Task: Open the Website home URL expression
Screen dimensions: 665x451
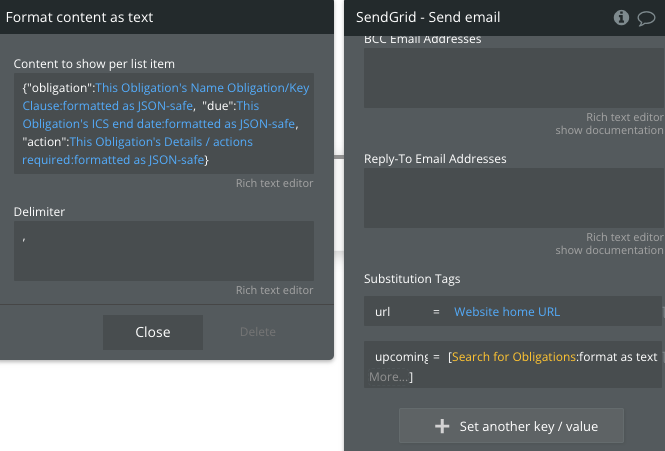Action: [507, 312]
